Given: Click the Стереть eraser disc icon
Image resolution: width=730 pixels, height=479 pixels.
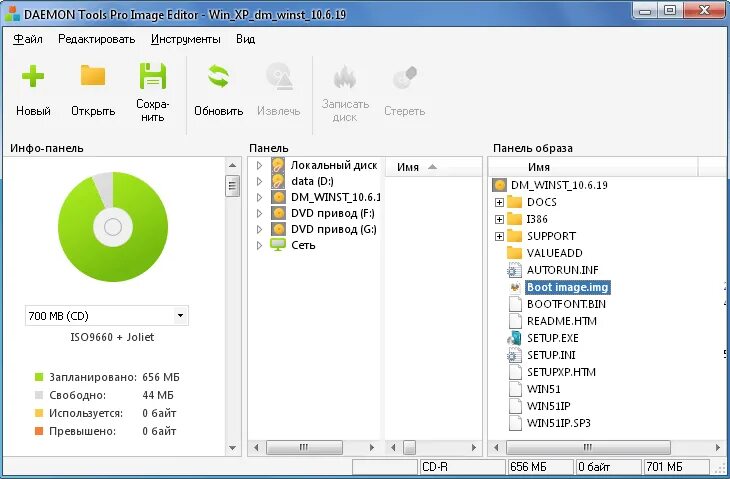Looking at the screenshot, I should click(x=404, y=77).
